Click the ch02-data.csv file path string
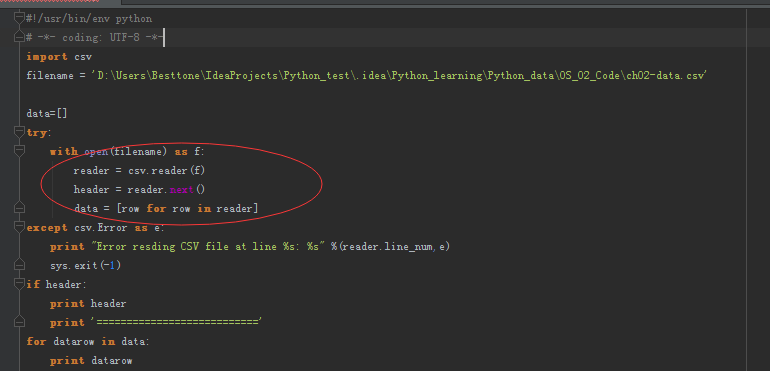 click(x=399, y=76)
